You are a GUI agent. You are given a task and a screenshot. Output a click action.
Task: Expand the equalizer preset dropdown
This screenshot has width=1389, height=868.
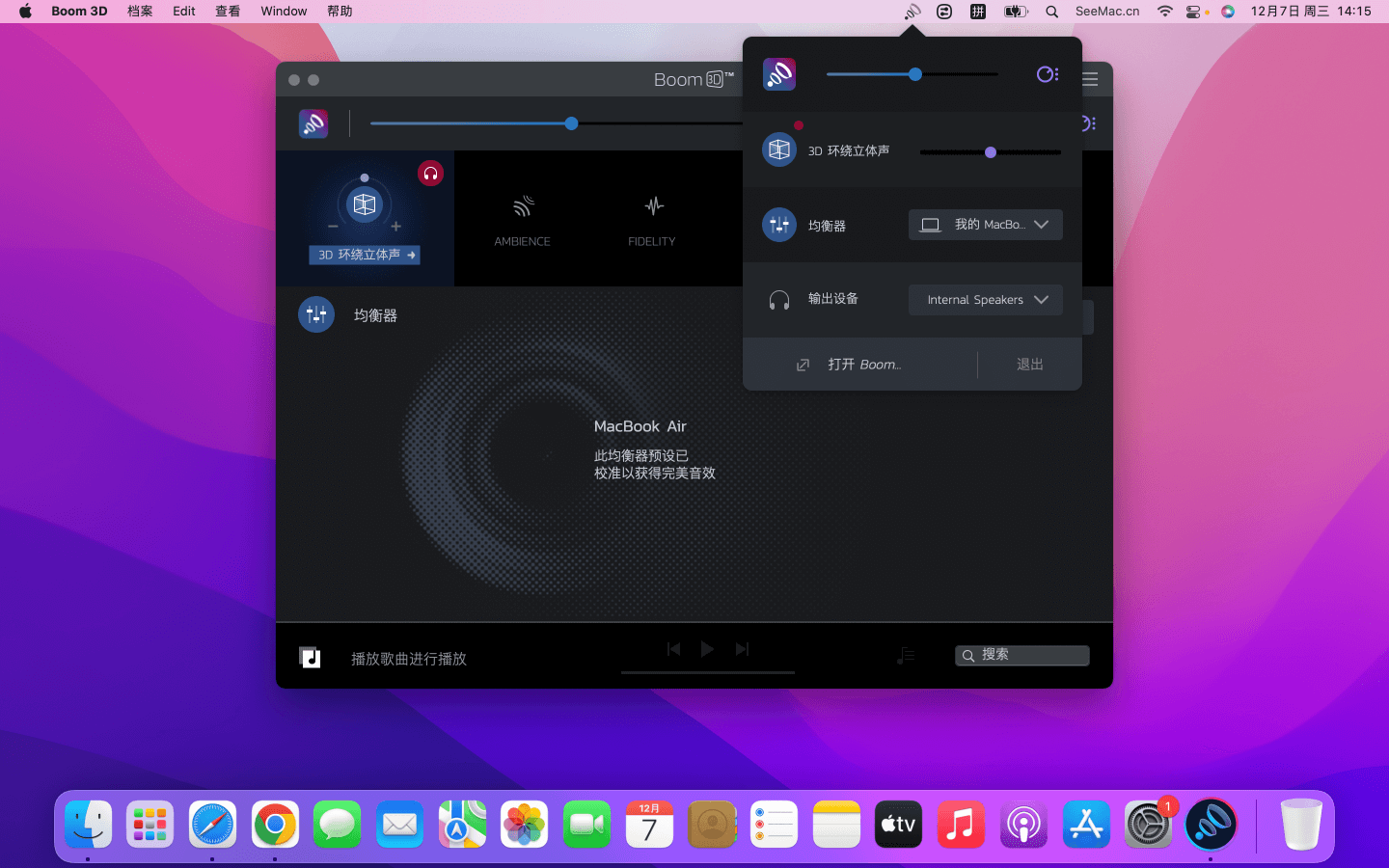click(985, 225)
